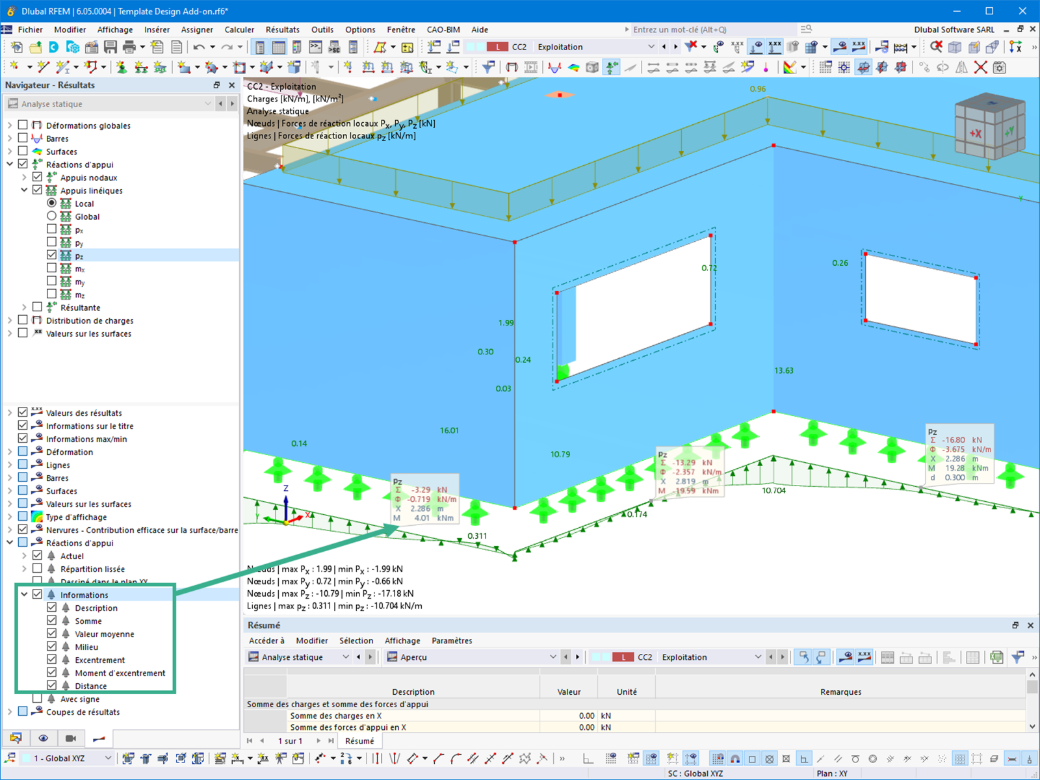Click Accéder à in Résumé panel
The image size is (1040, 780).
pos(267,641)
